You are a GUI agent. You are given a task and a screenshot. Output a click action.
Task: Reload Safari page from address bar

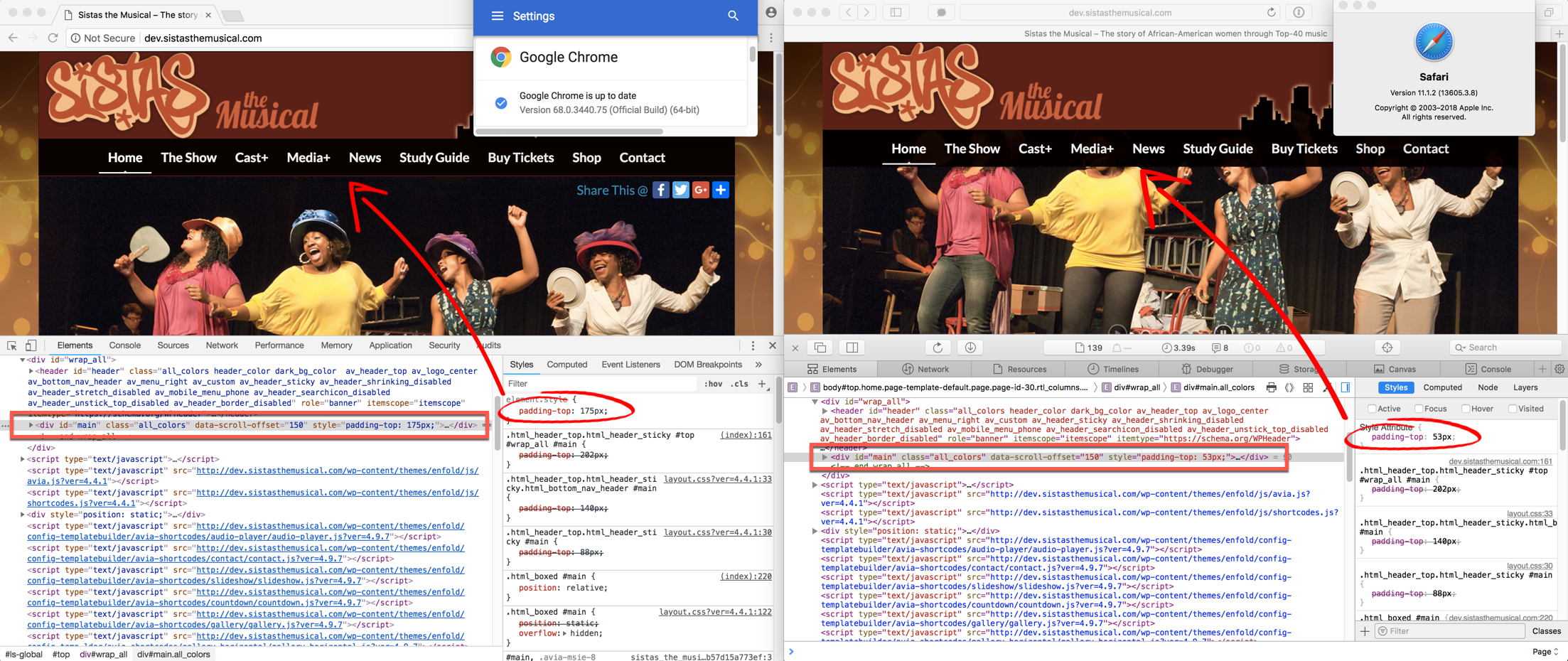[x=1271, y=12]
